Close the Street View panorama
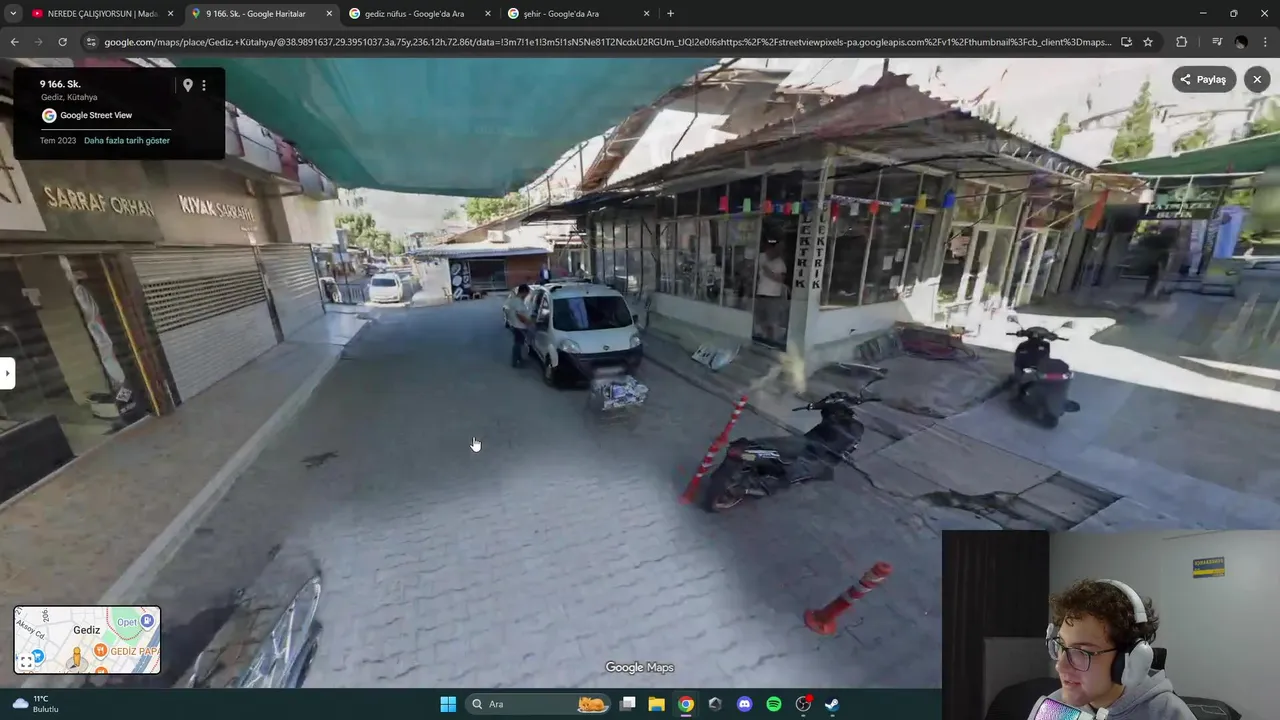The width and height of the screenshot is (1280, 720). click(1257, 79)
